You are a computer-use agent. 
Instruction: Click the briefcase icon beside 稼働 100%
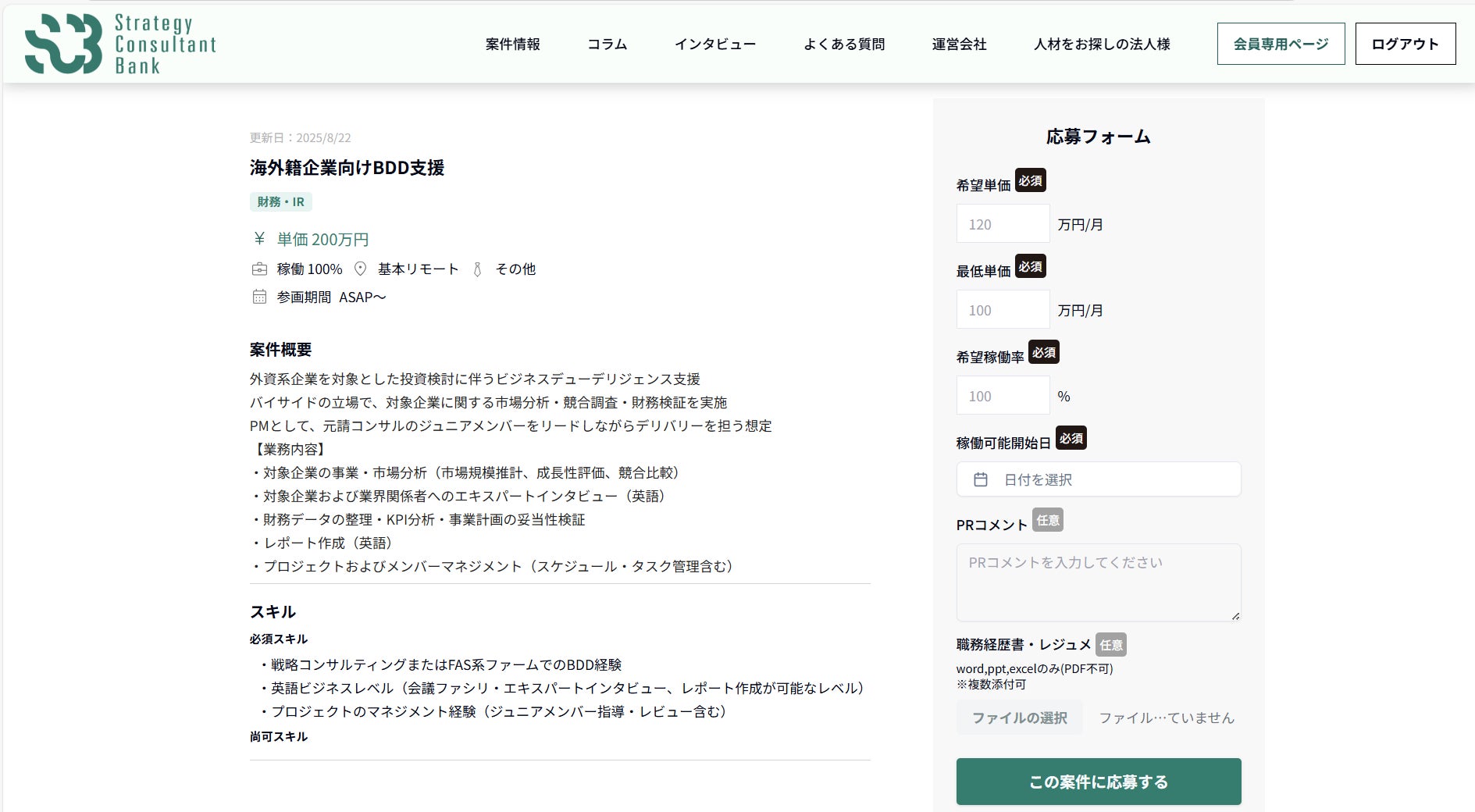[x=259, y=269]
